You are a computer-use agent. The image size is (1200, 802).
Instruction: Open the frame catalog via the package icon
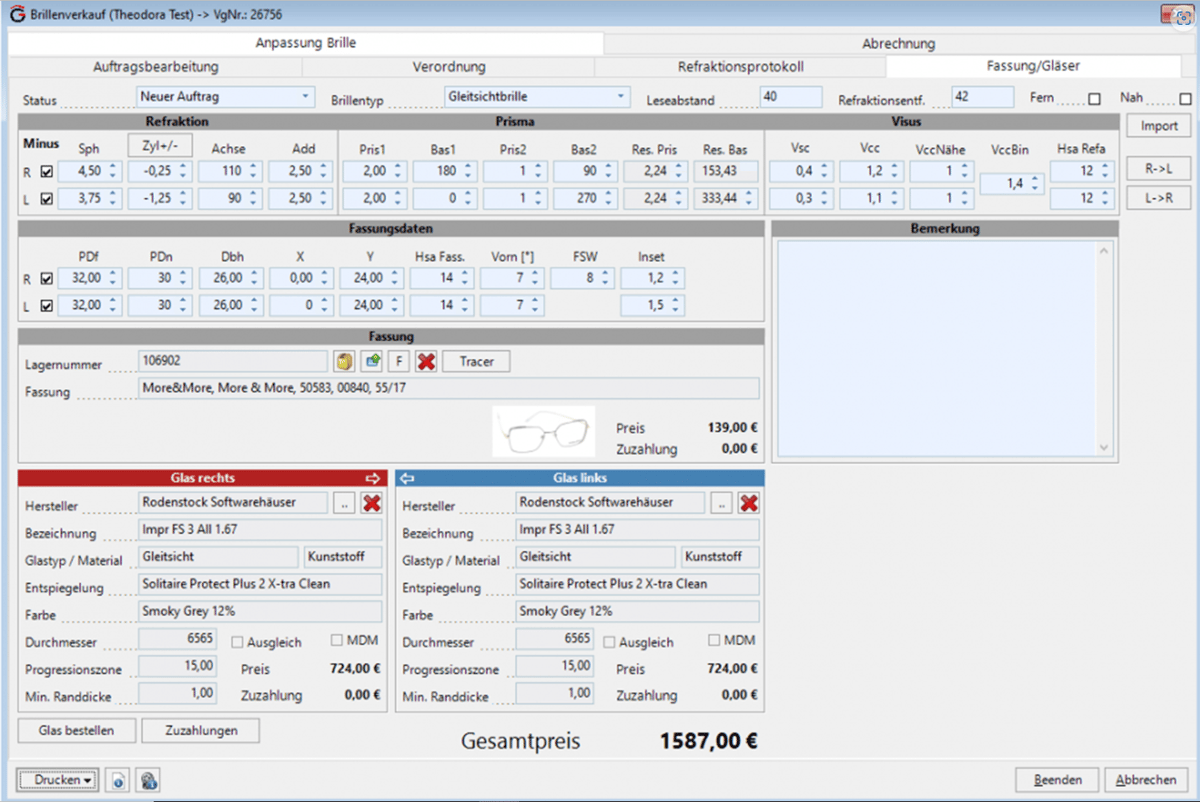click(x=344, y=360)
